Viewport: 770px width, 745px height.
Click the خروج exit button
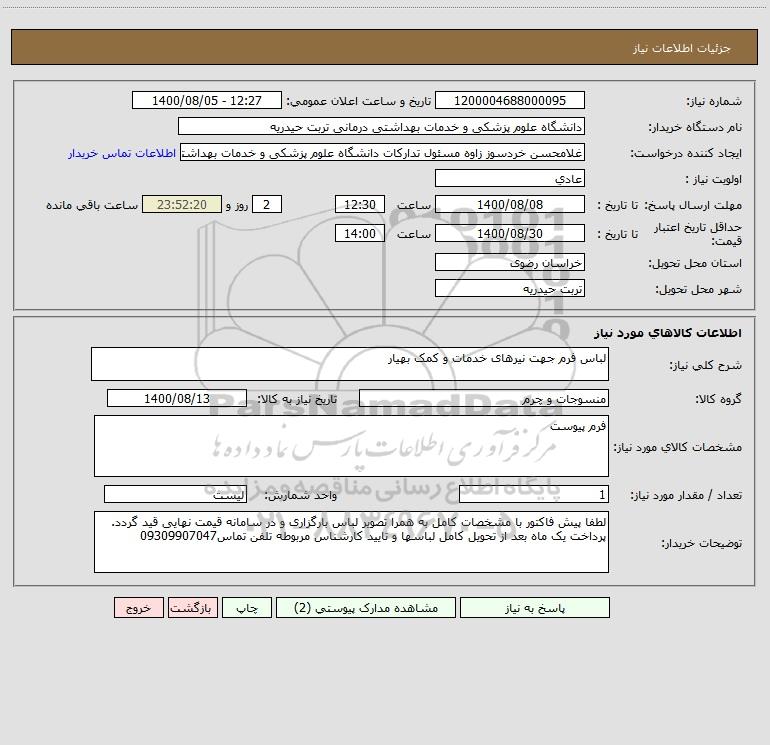pos(138,608)
